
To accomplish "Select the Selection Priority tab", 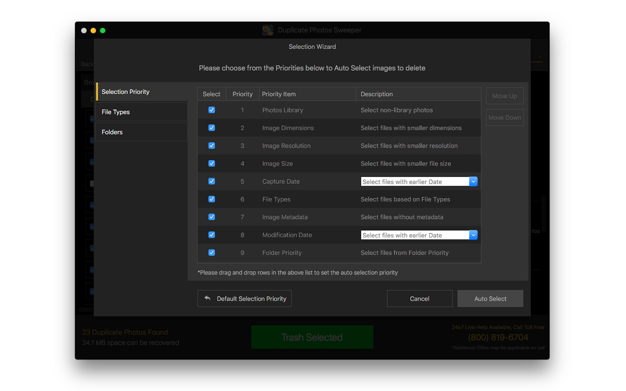I will (142, 91).
